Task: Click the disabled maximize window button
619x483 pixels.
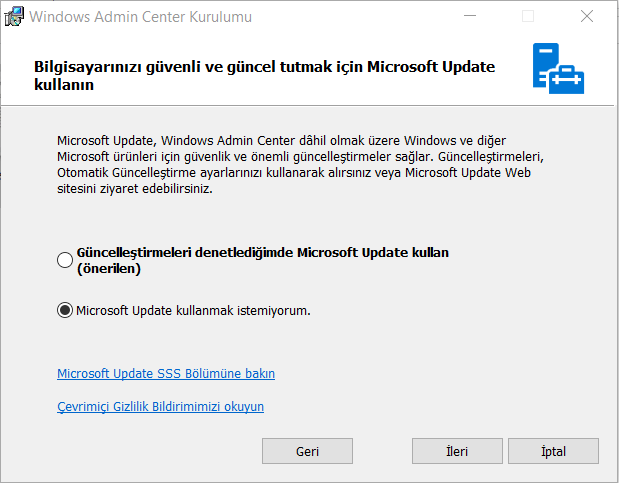Action: tap(528, 17)
